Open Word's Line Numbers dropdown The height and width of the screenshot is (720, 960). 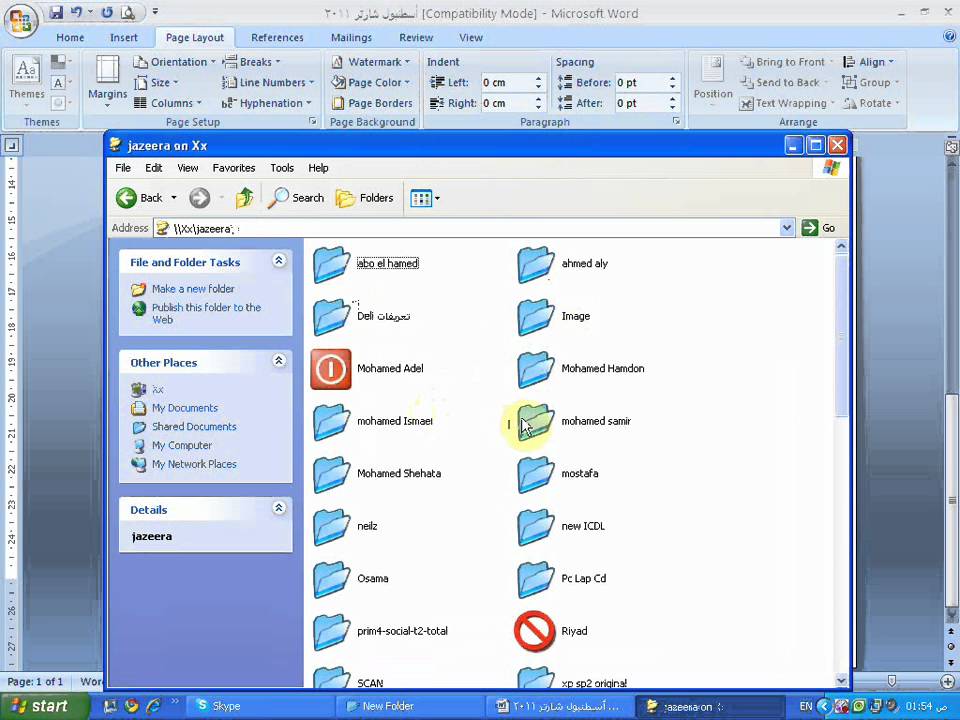[x=268, y=83]
